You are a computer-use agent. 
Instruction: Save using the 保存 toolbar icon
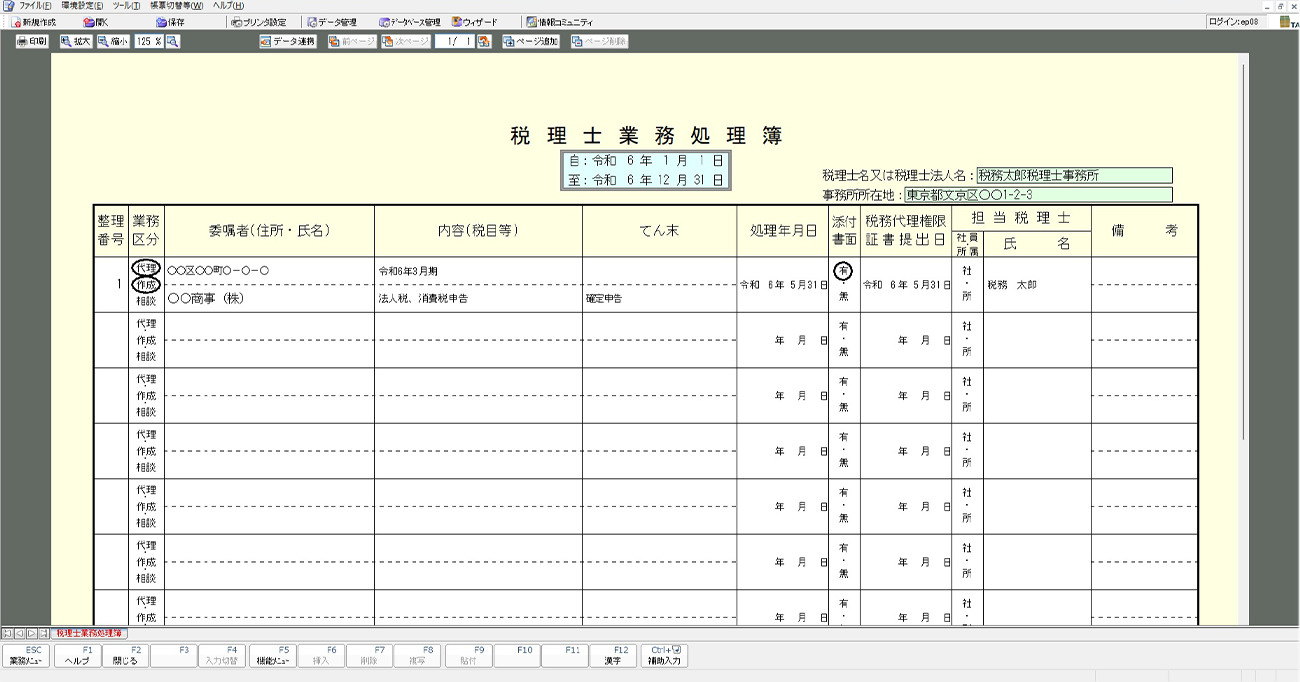point(170,22)
